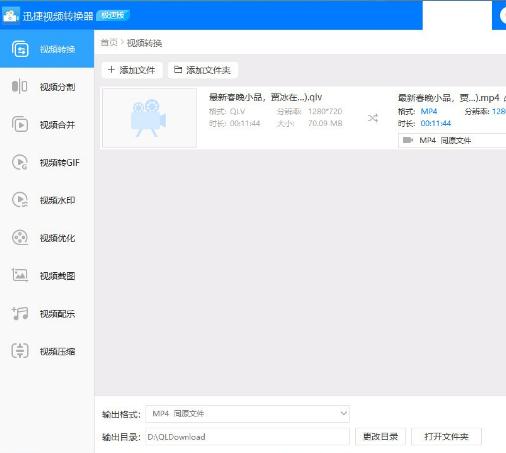The image size is (506, 453).
Task: Open the 视频水印 menu label
Action: coord(57,200)
